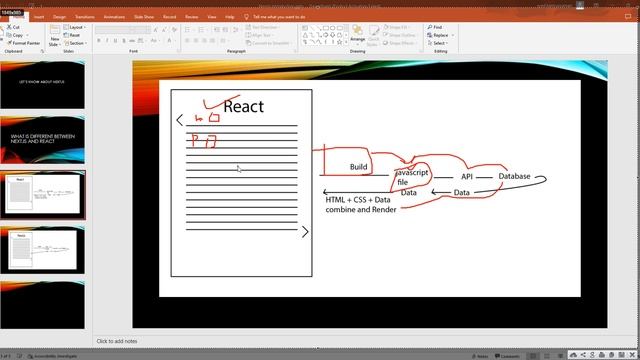Select the last blank slide thumbnail
This screenshot has height=360, width=640.
tap(42, 305)
